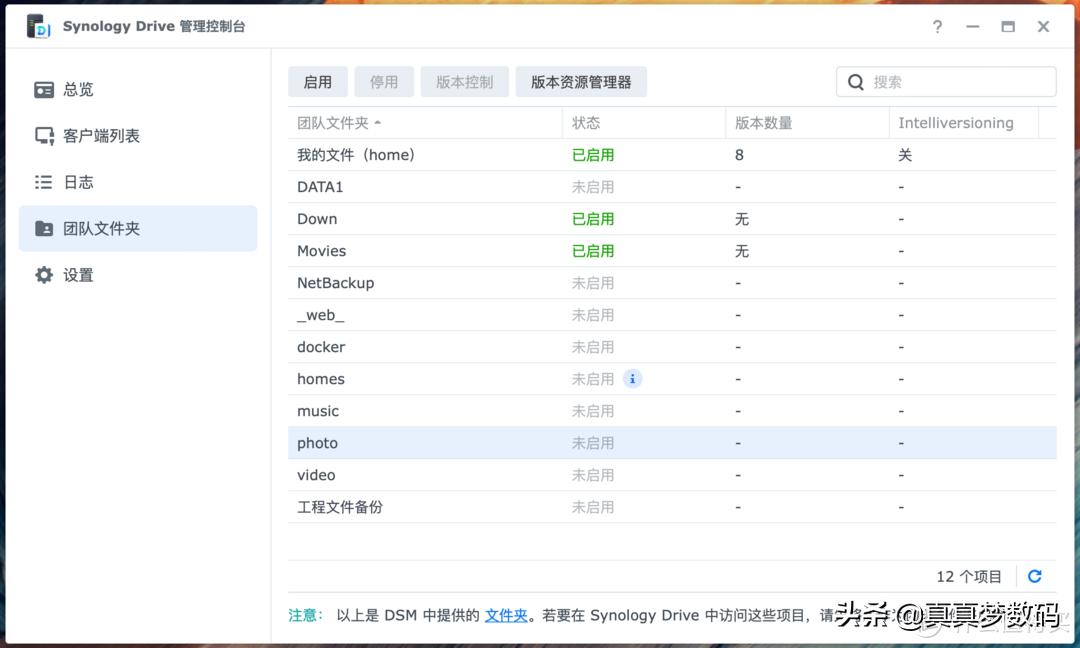Check the 已启用 status of Movies folder
This screenshot has width=1080, height=648.
[594, 251]
